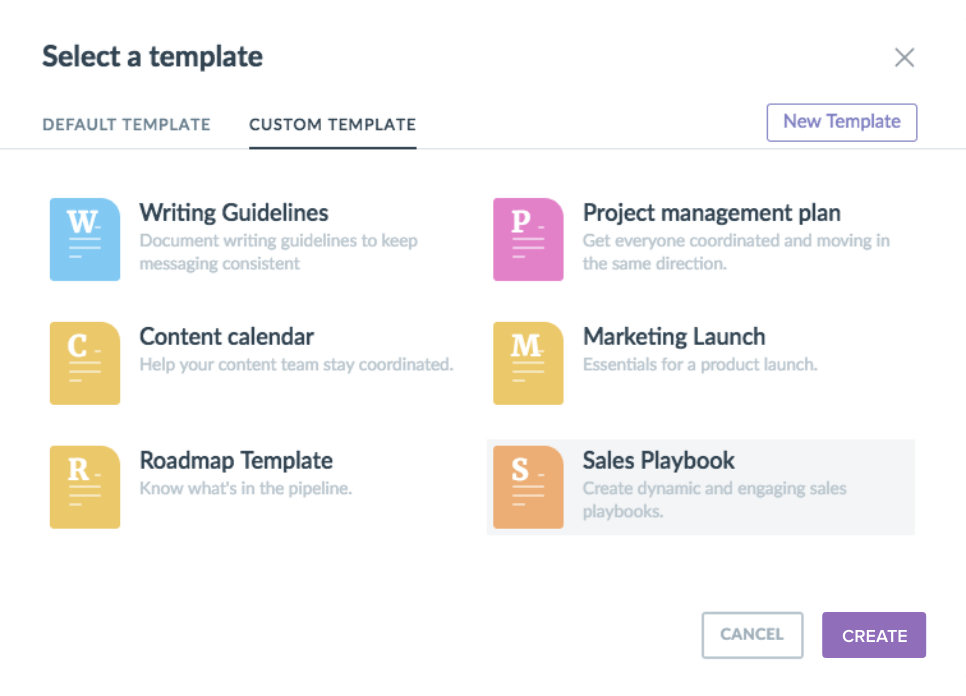The image size is (966, 696).
Task: Select the Custom Template tab
Action: 332,125
